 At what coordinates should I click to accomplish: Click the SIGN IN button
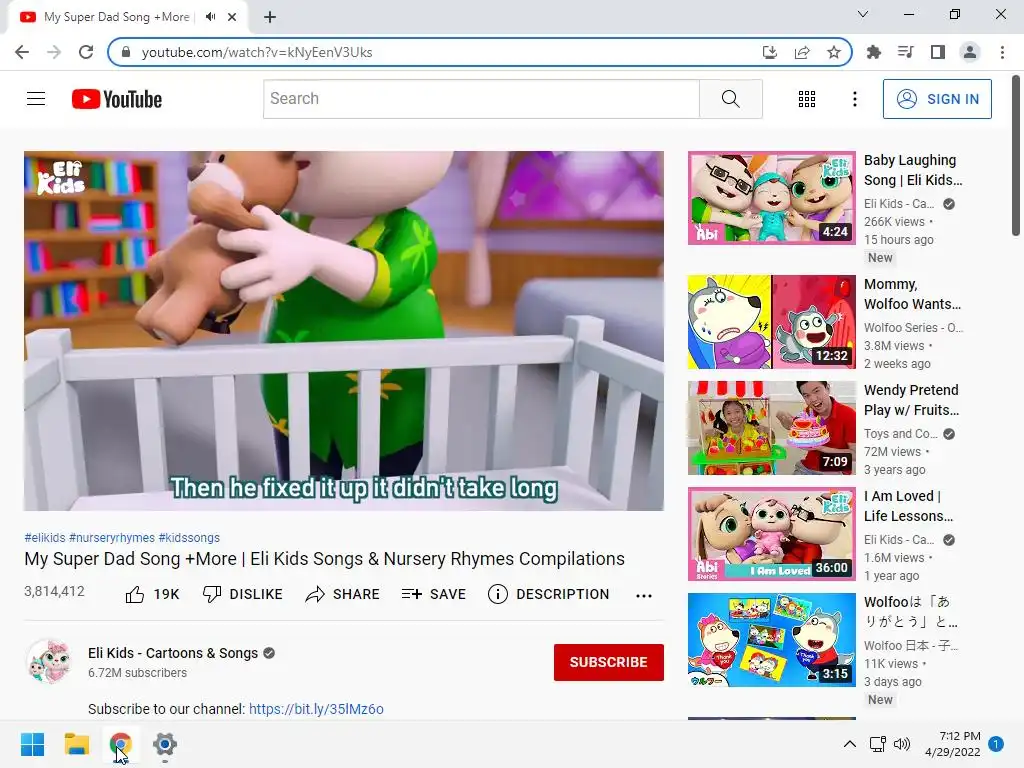click(x=937, y=99)
